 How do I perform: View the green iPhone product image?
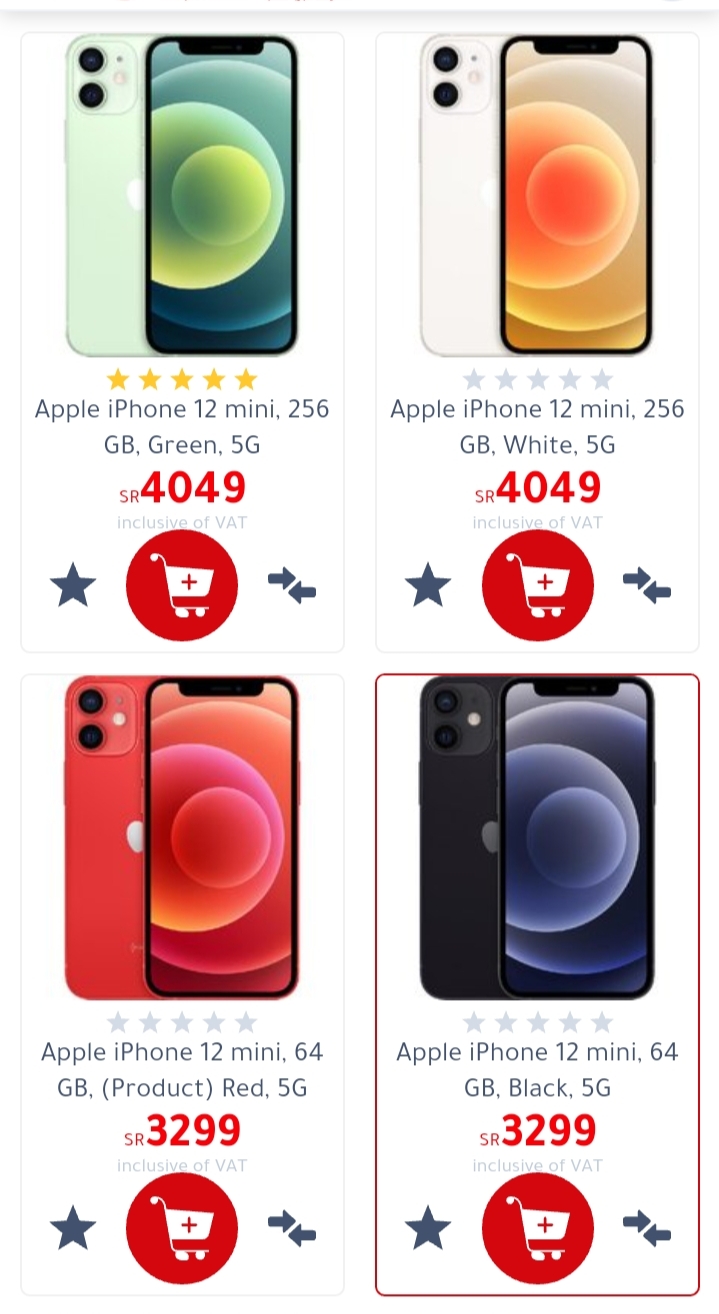pyautogui.click(x=182, y=196)
